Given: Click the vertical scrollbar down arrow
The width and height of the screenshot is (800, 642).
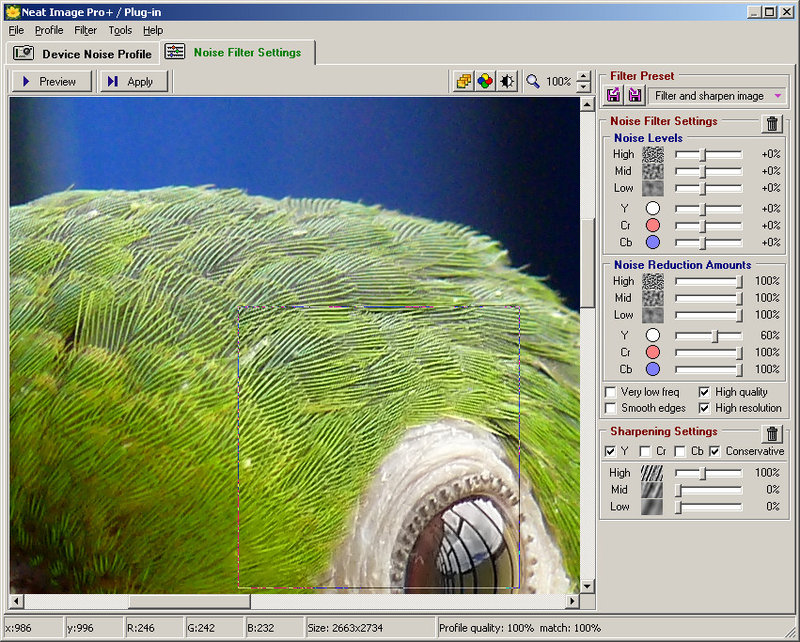Looking at the screenshot, I should click(587, 586).
